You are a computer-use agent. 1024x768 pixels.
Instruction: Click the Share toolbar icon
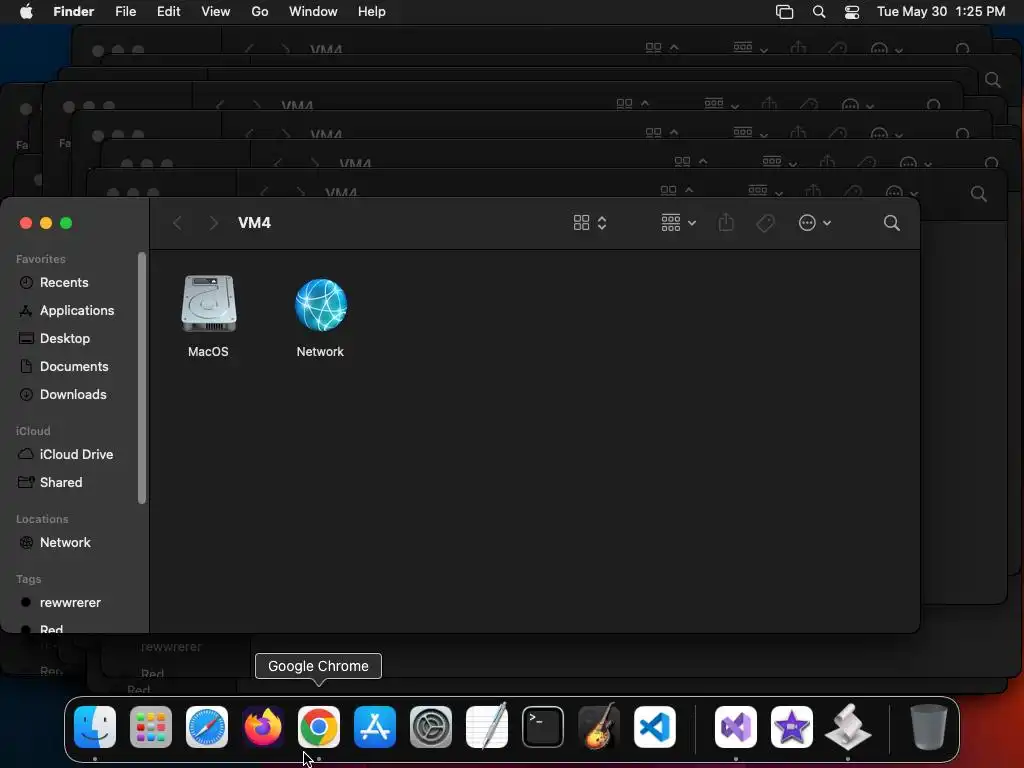[726, 223]
